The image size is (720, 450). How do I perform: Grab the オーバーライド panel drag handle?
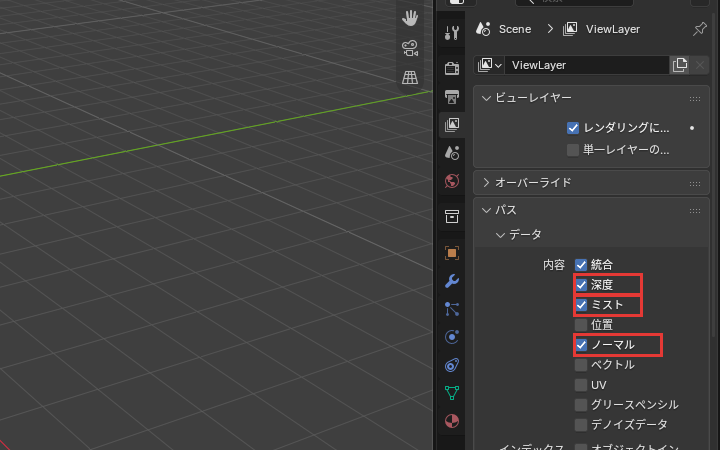(x=695, y=184)
